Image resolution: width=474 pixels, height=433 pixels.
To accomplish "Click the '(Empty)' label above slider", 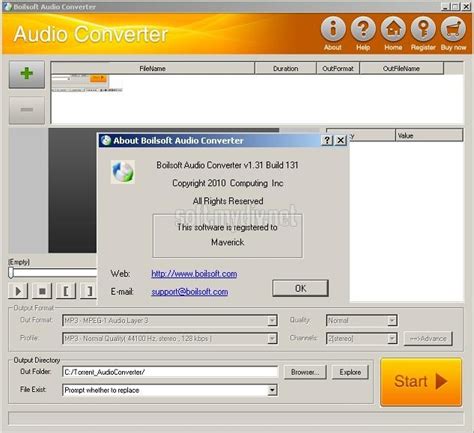I will click(x=19, y=262).
